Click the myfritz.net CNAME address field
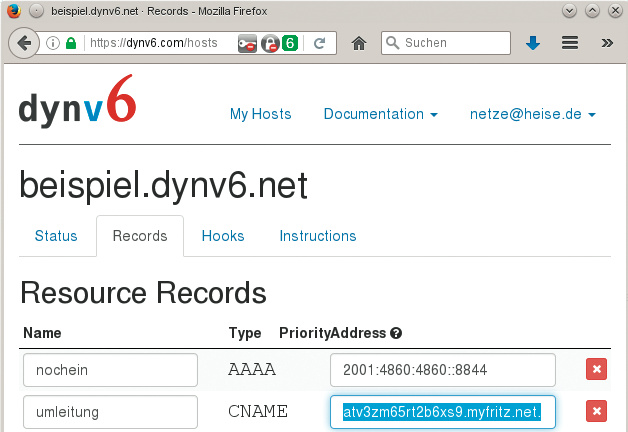Screen dimensions: 628x432 [x=443, y=412]
